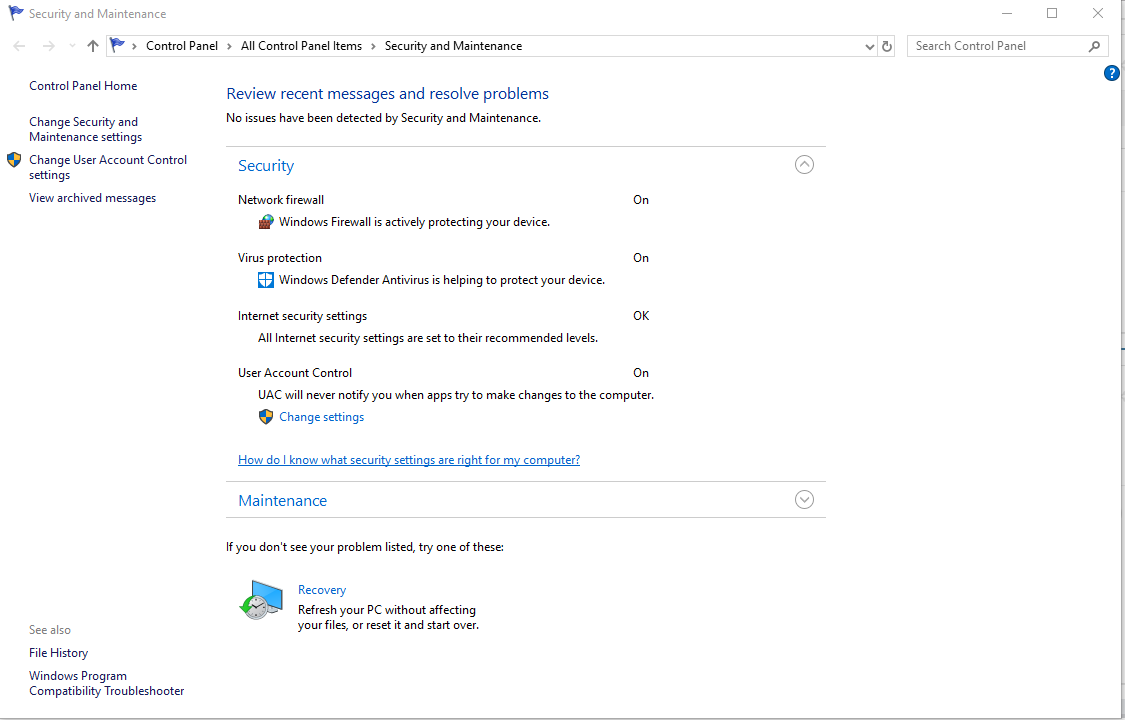Open File History under See also
The width and height of the screenshot is (1125, 720).
pyautogui.click(x=59, y=653)
